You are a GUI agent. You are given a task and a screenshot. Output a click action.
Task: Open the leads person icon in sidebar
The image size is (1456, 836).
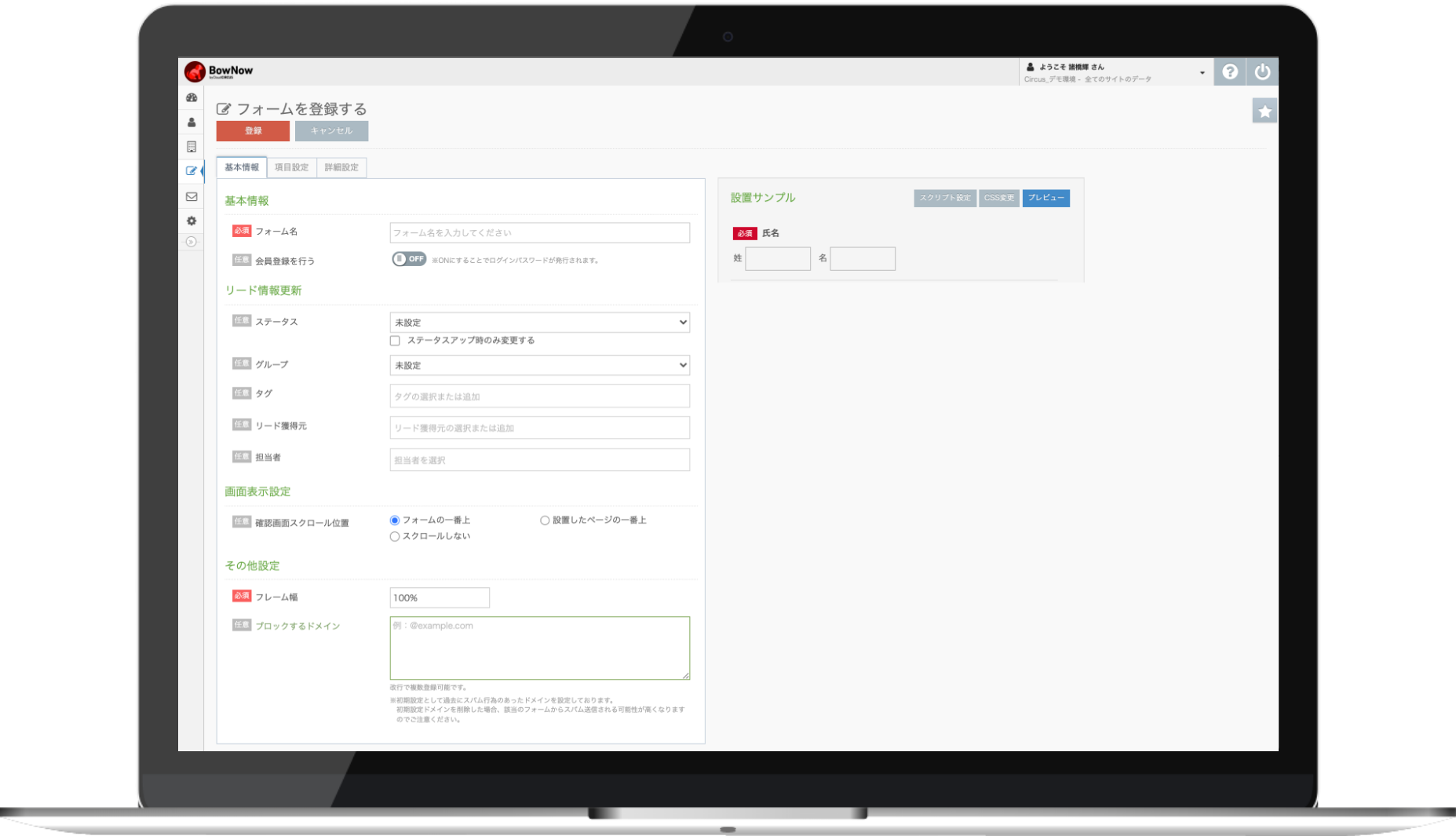click(191, 122)
